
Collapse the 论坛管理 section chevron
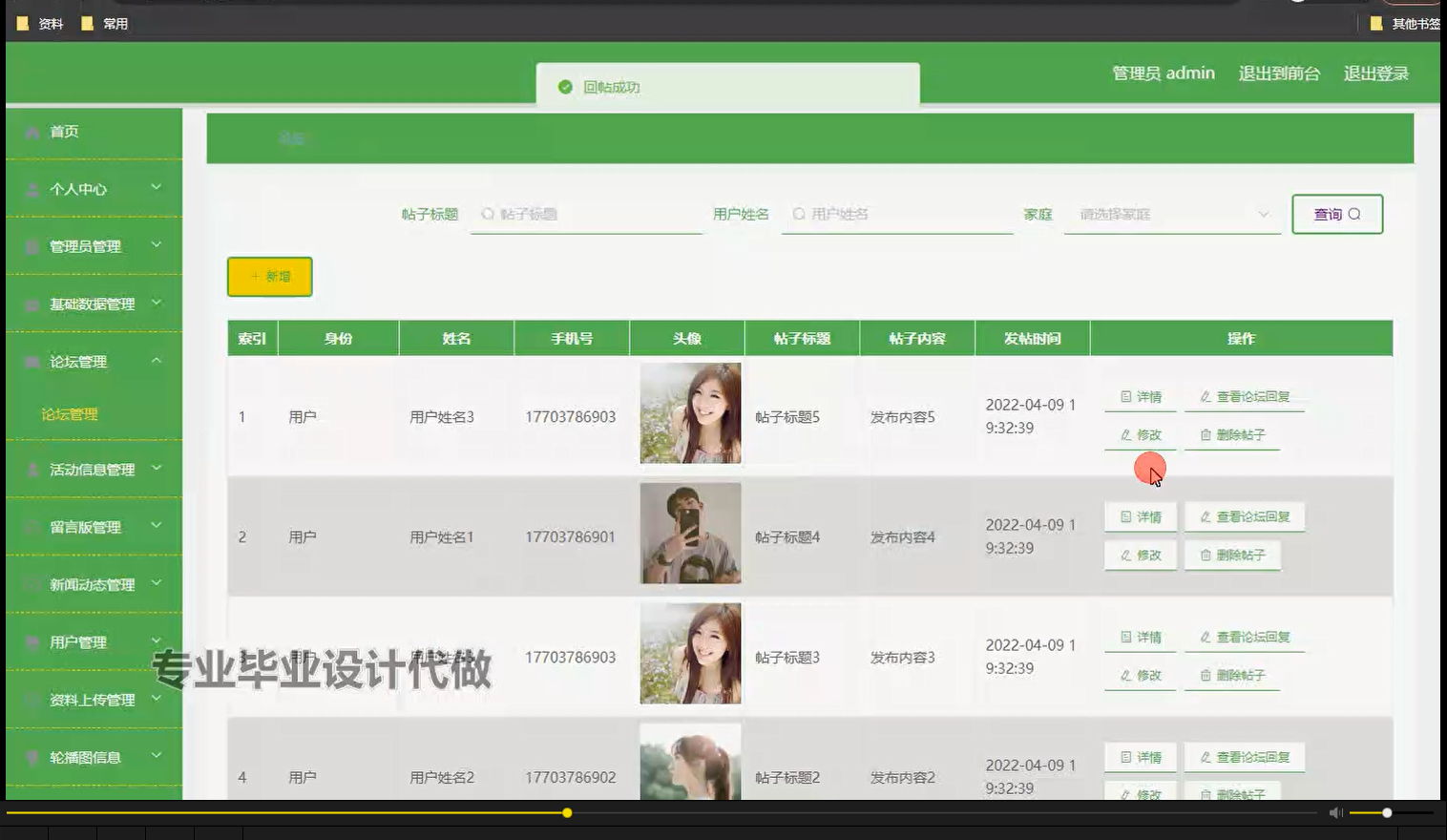(158, 362)
